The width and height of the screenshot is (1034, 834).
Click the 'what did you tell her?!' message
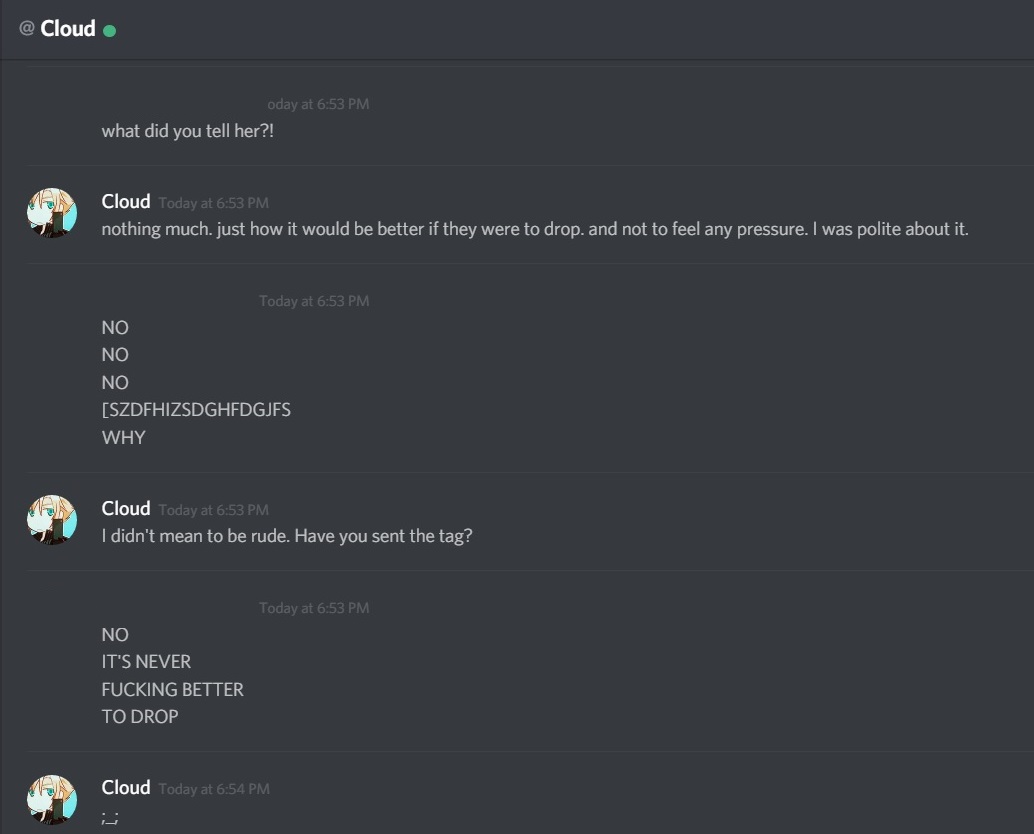187,131
